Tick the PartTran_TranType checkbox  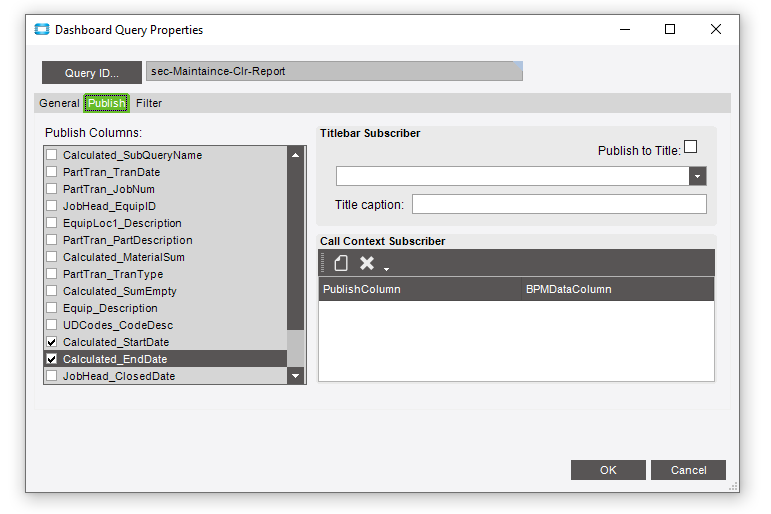[x=52, y=274]
